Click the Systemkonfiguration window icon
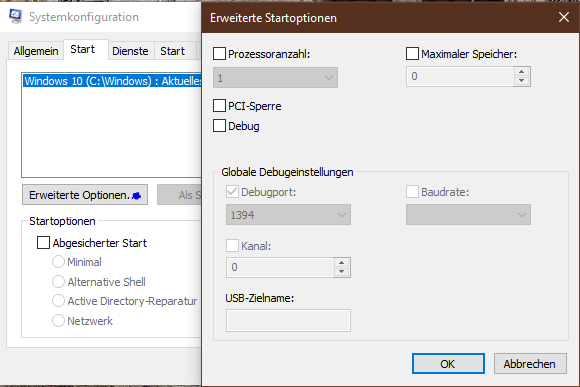The width and height of the screenshot is (580, 387). click(x=16, y=17)
